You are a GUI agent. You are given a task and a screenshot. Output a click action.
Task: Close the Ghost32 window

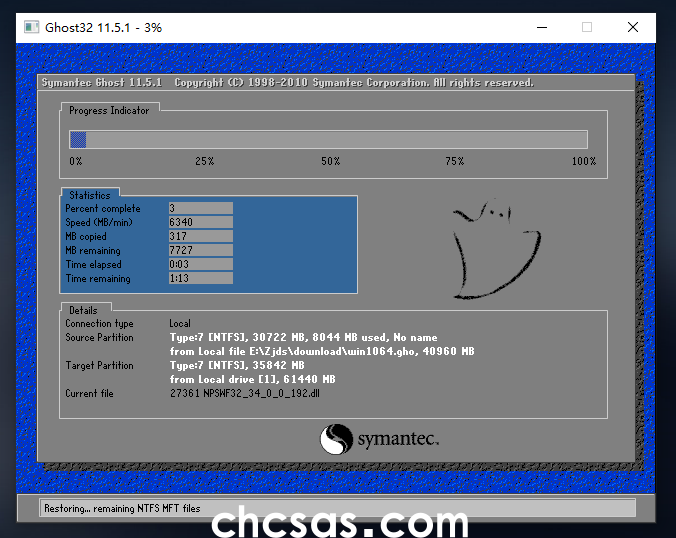coord(632,27)
